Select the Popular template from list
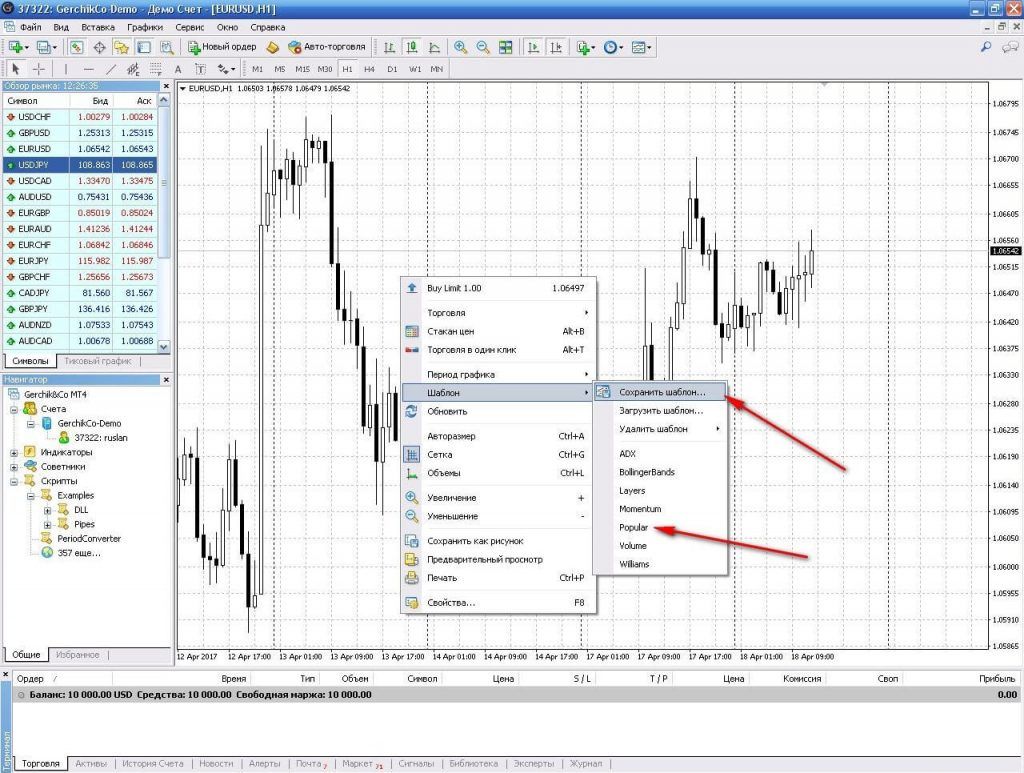1024x773 pixels. 633,528
